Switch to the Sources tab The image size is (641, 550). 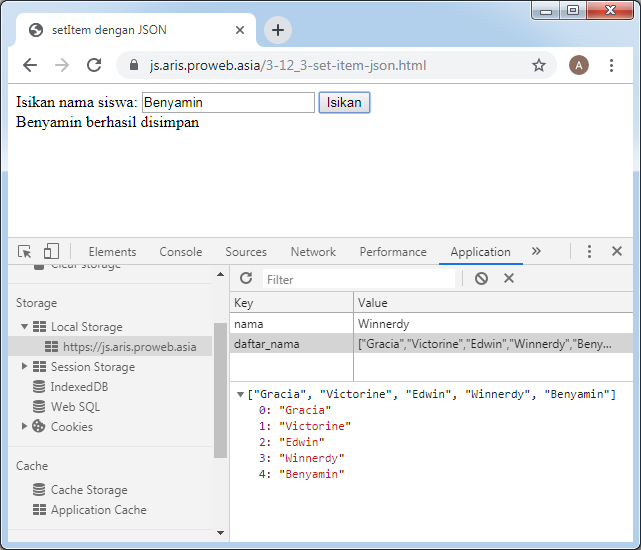[x=246, y=251]
